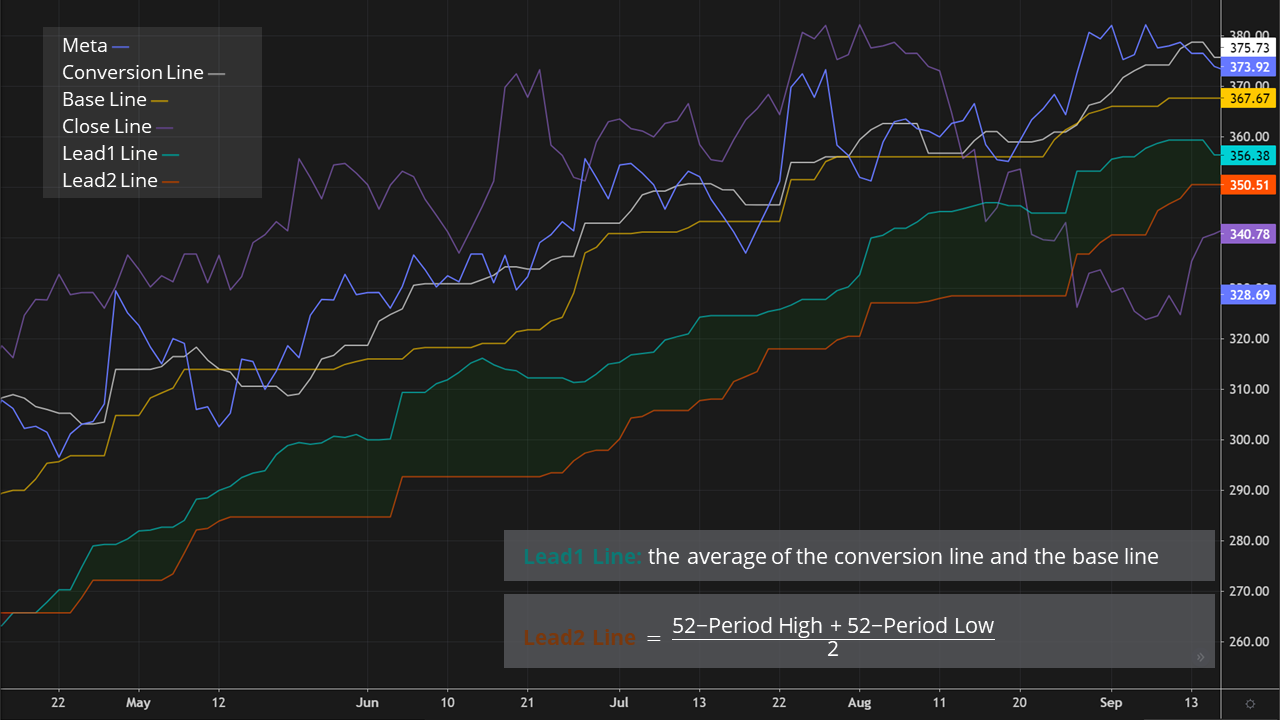The width and height of the screenshot is (1280, 720).
Task: Click the purple 340.78 price tag
Action: point(1250,234)
